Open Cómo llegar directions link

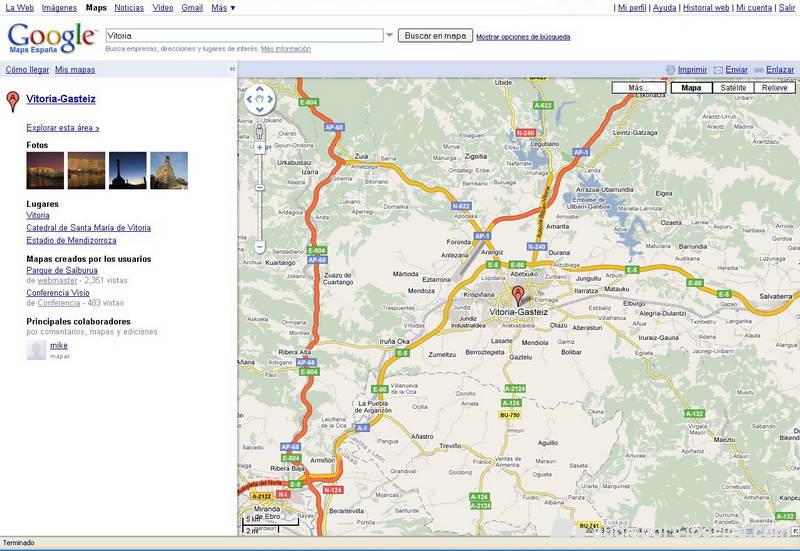pos(28,69)
